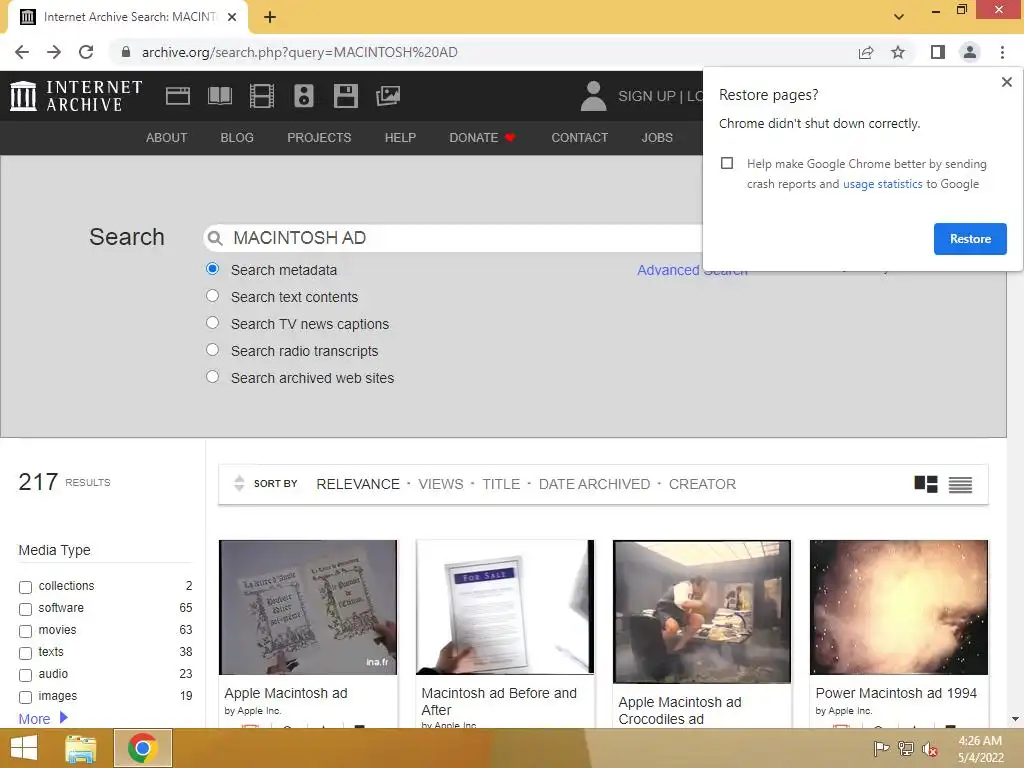This screenshot has width=1024, height=768.
Task: Close the Restore pages popup
Action: pyautogui.click(x=1006, y=82)
